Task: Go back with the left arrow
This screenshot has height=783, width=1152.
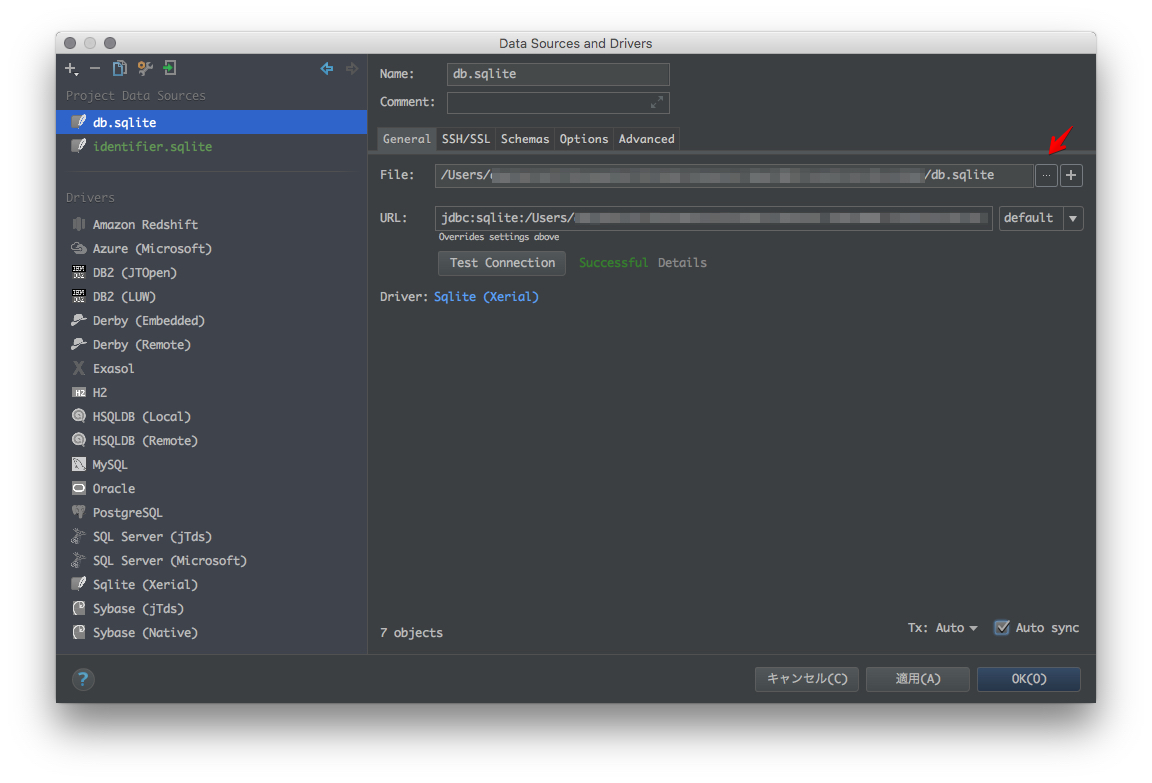Action: (327, 68)
